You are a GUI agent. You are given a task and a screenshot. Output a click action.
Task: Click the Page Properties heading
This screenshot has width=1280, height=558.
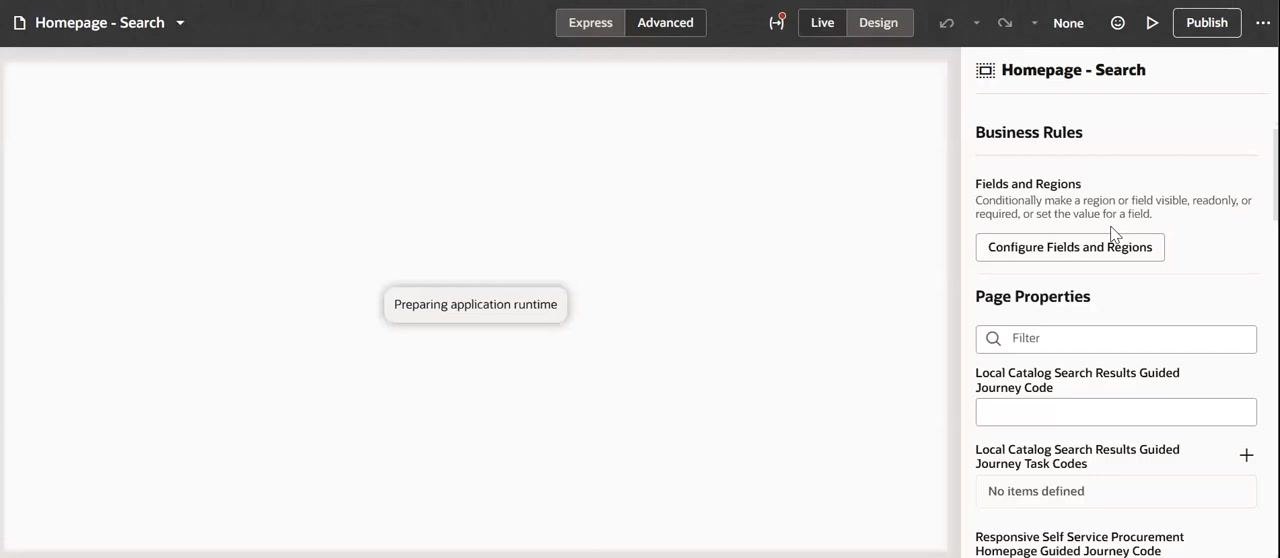[1033, 296]
